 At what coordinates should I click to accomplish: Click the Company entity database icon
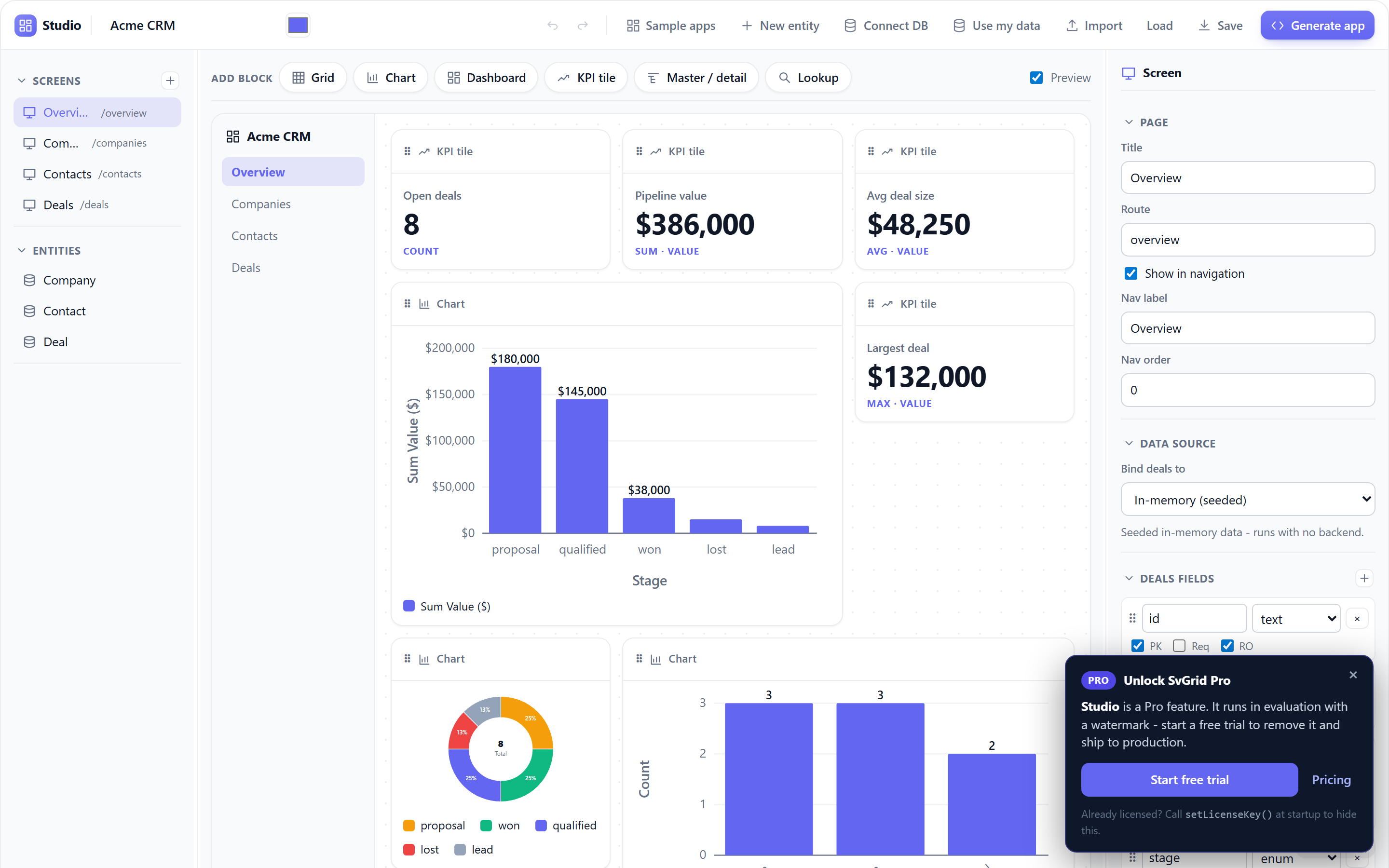point(29,280)
